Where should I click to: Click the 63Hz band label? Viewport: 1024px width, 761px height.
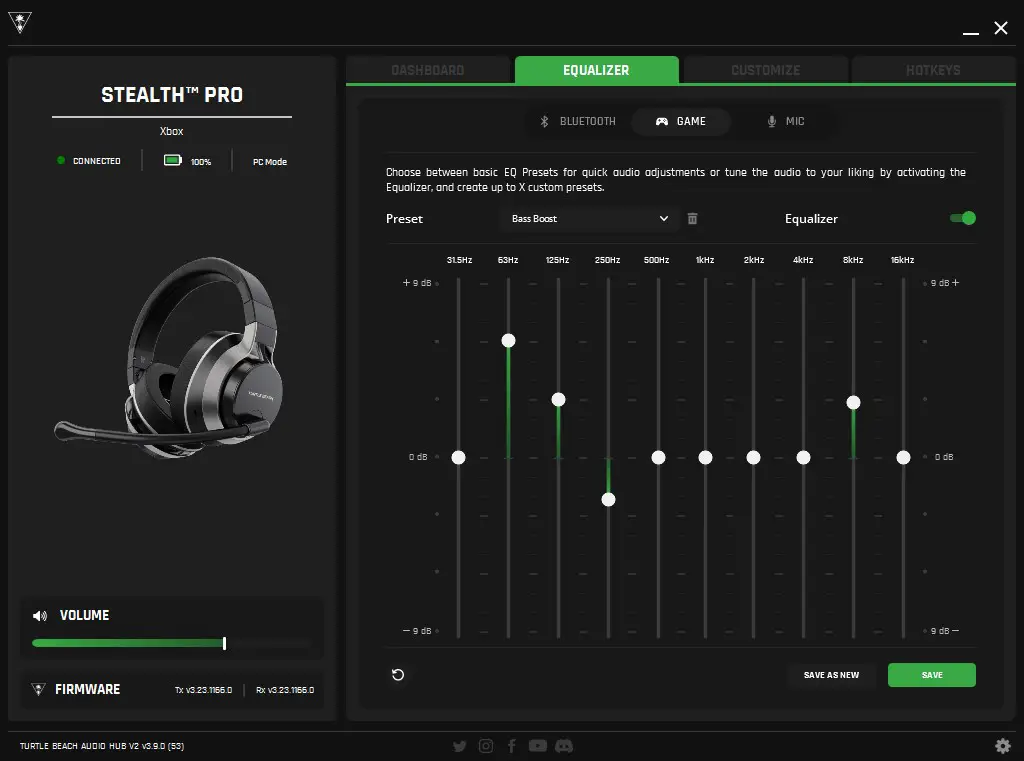(508, 260)
